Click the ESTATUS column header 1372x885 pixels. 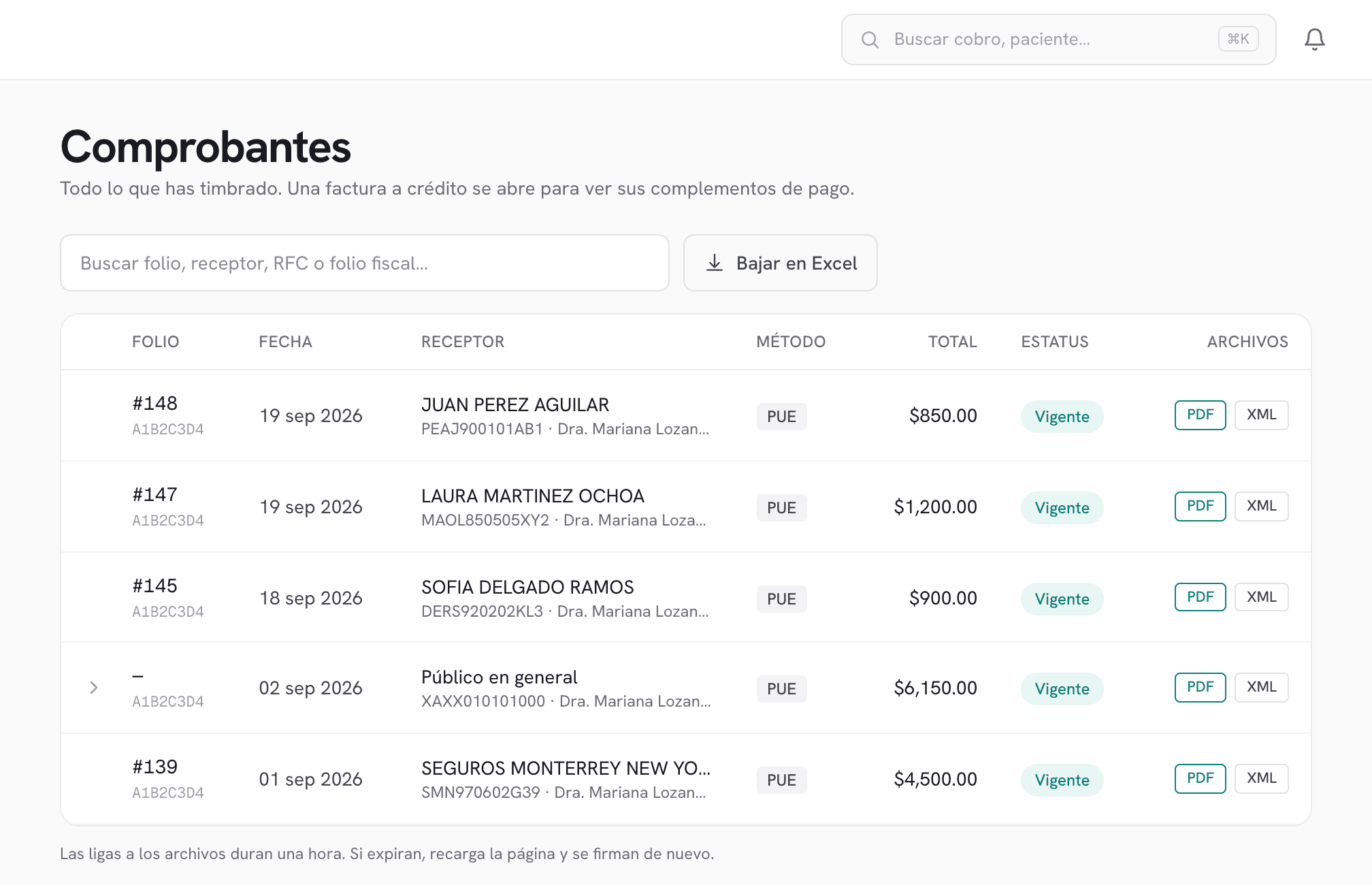pos(1054,342)
